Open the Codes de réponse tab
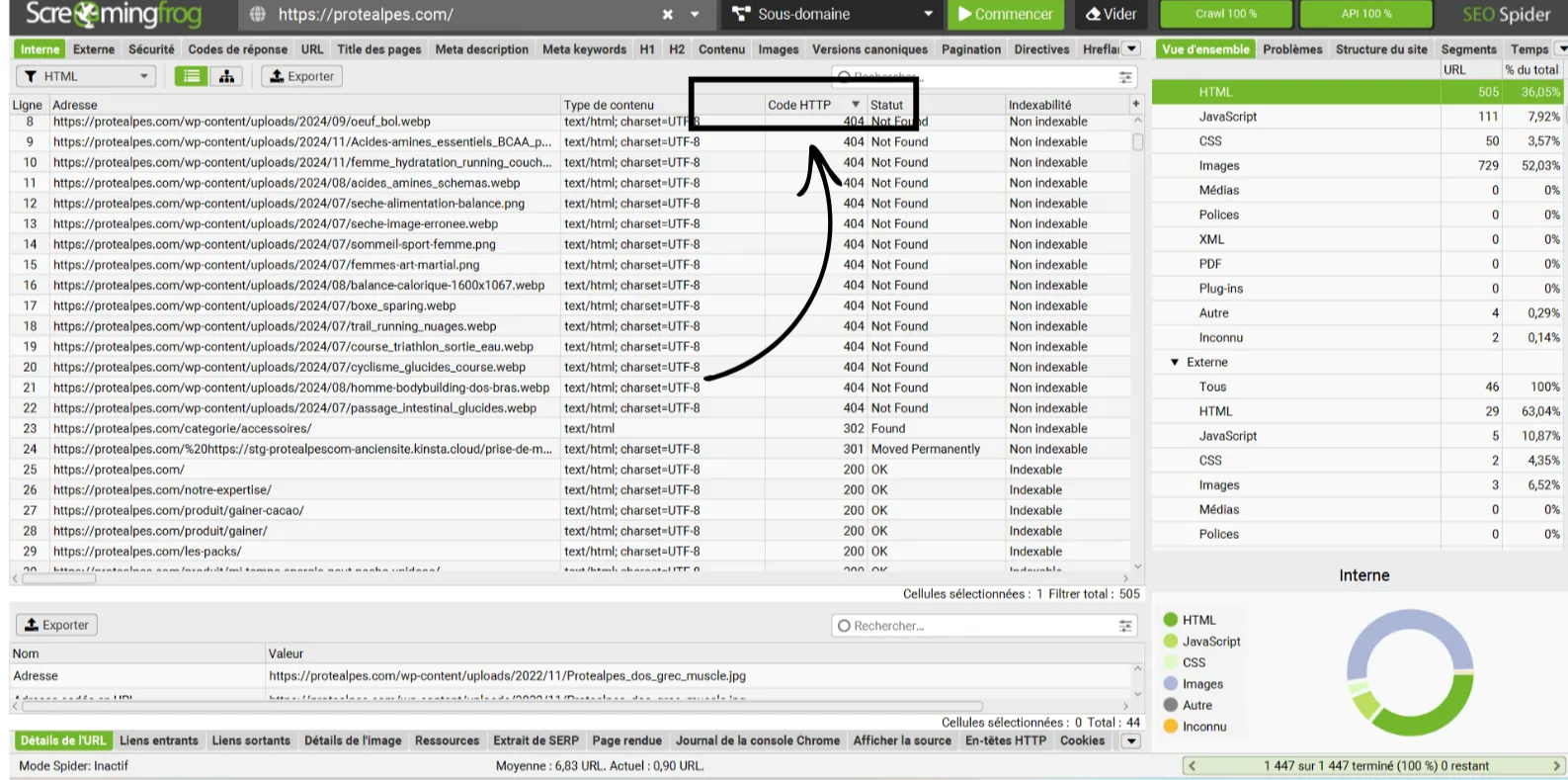The image size is (1568, 780). [x=237, y=49]
